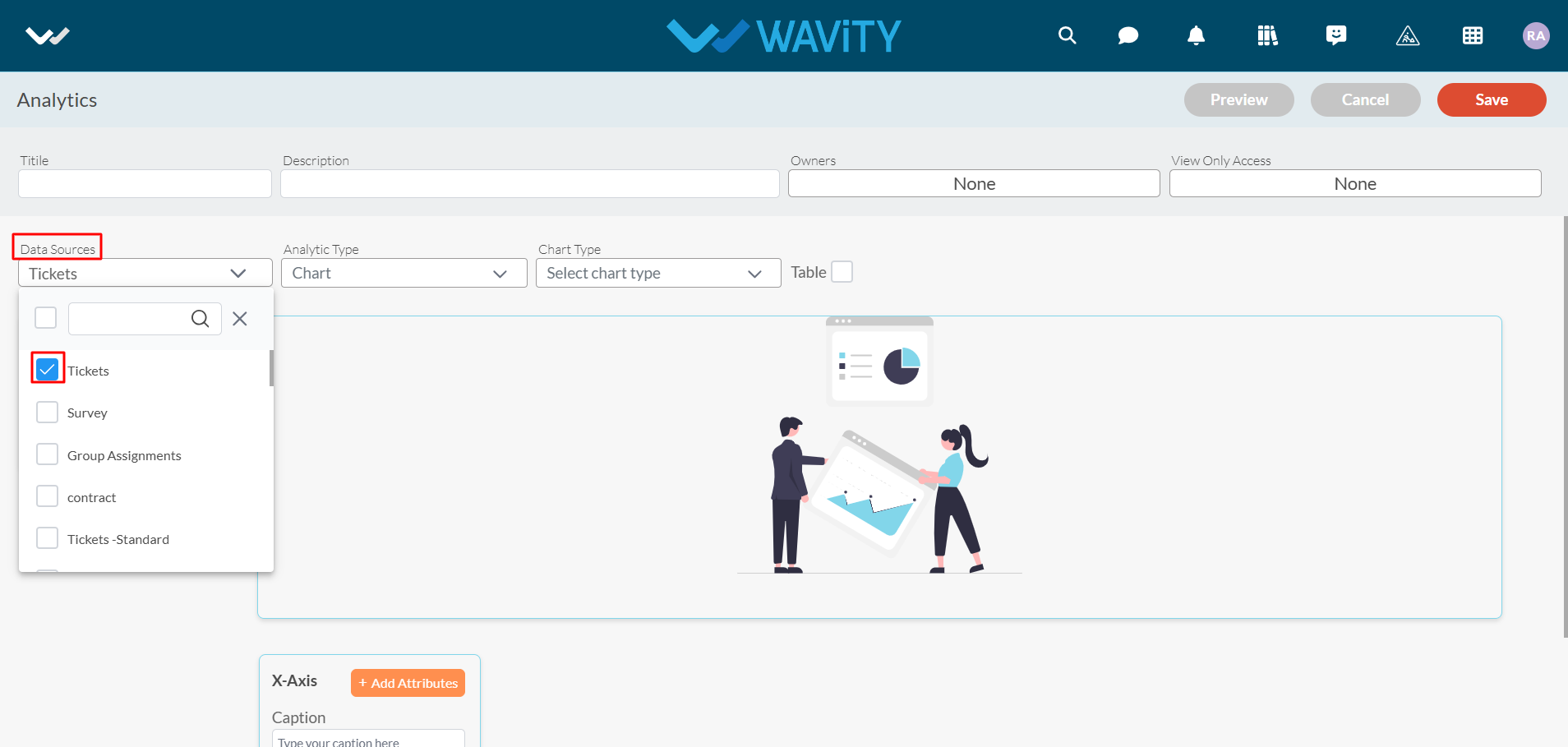
Task: Open the smiley feedback chat icon
Action: (1336, 35)
